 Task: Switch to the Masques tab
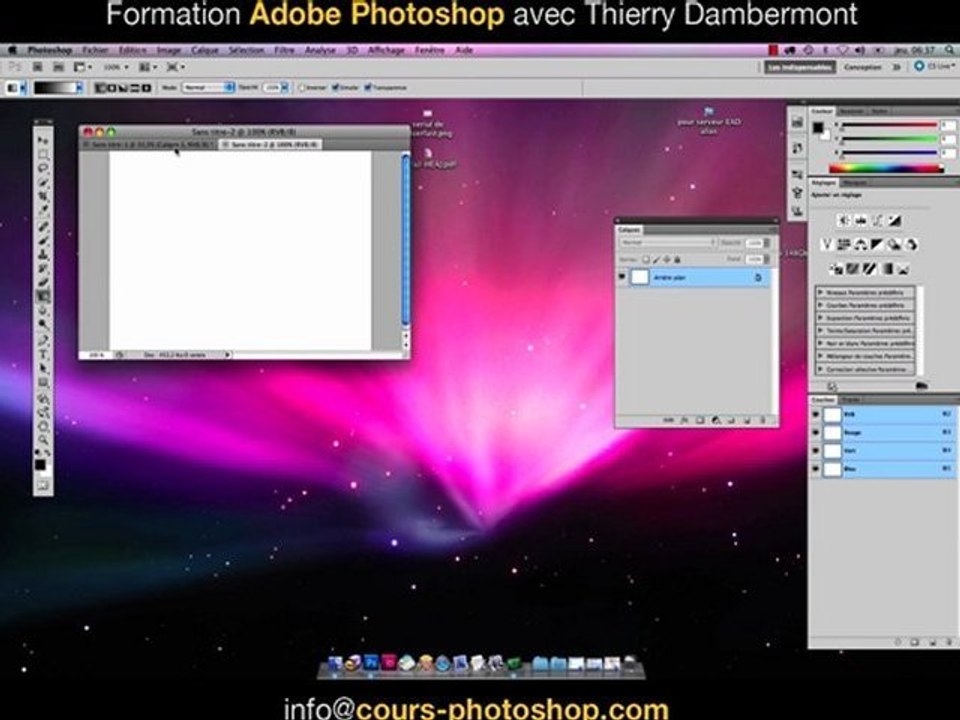[x=855, y=182]
